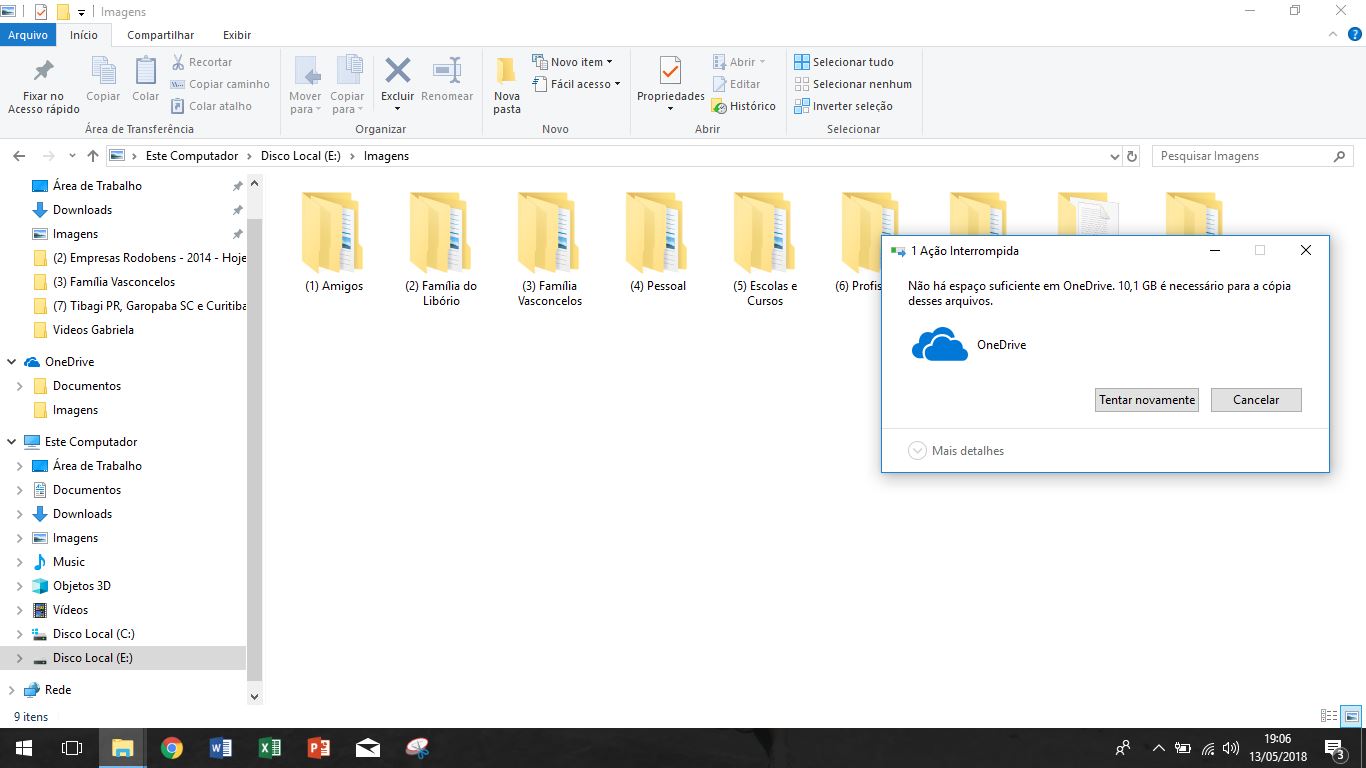Open Word from the taskbar
Viewport: 1366px width, 768px height.
(x=221, y=748)
